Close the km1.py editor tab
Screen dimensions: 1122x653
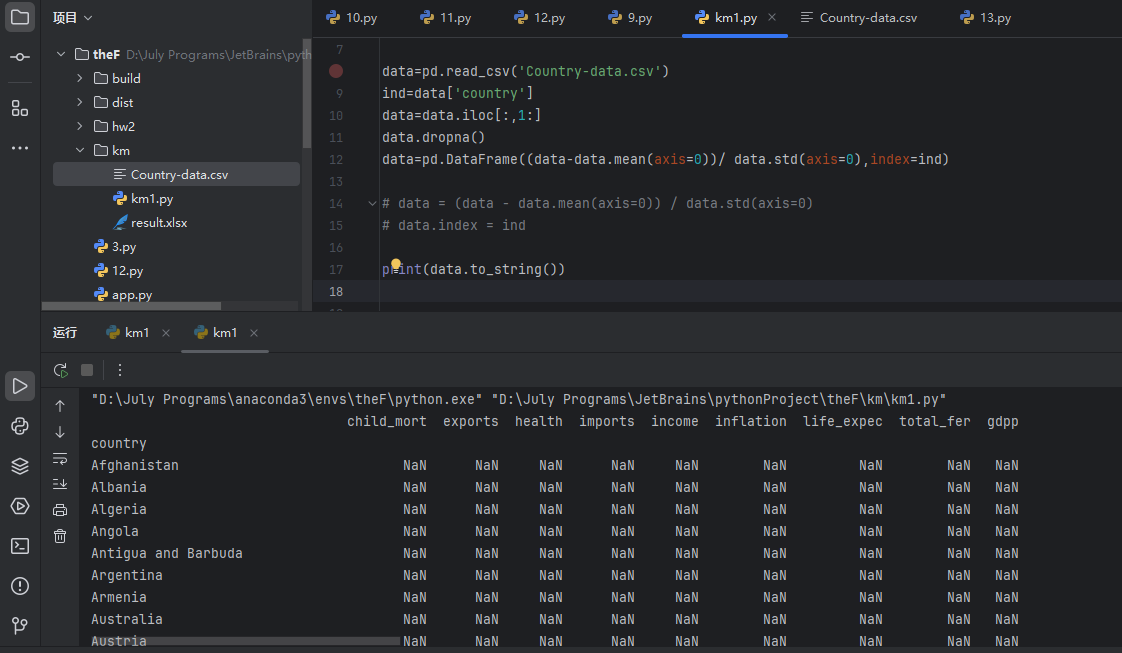tap(772, 17)
